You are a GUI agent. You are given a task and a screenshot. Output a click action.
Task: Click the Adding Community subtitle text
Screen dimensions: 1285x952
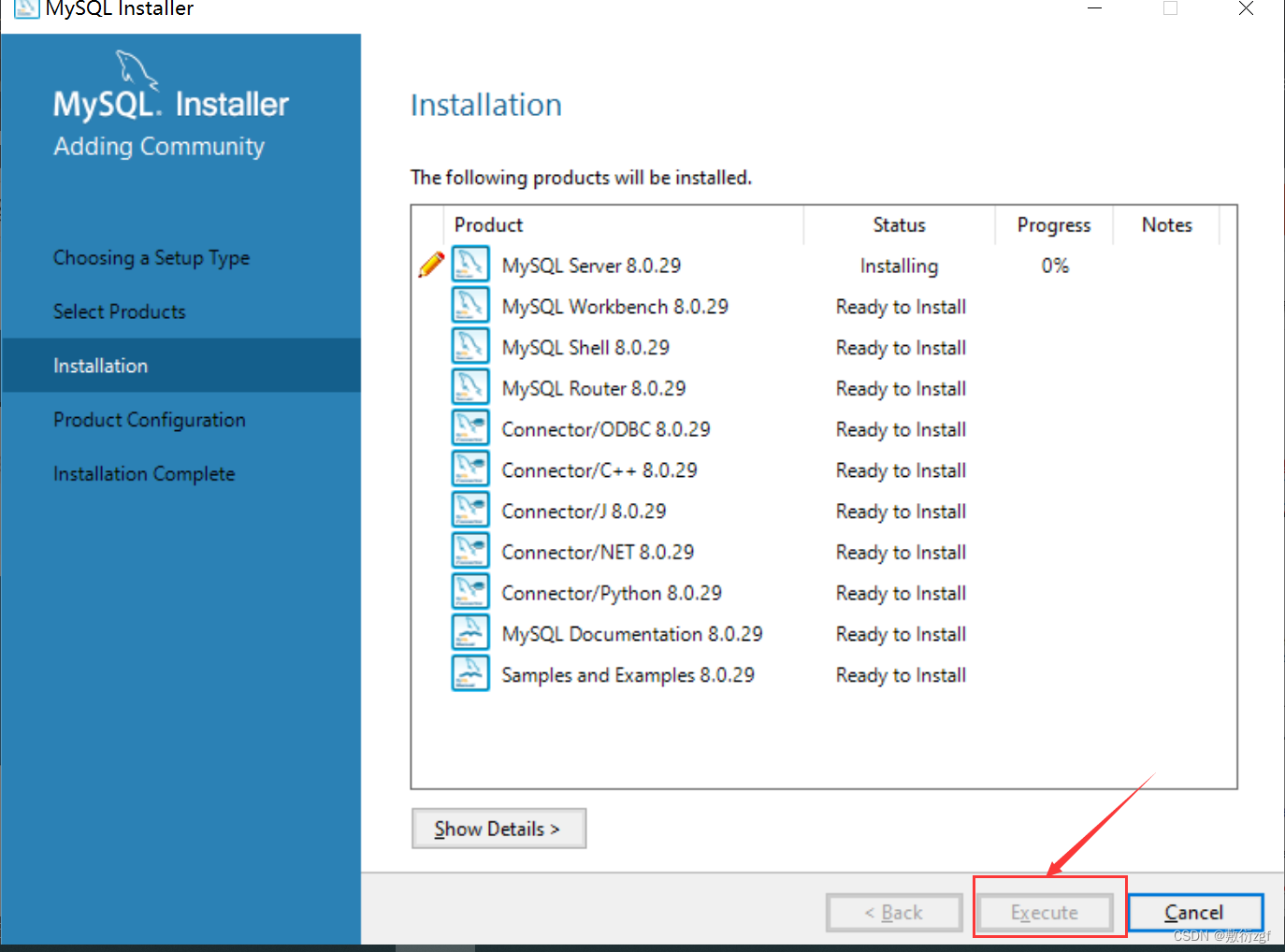pos(159,147)
